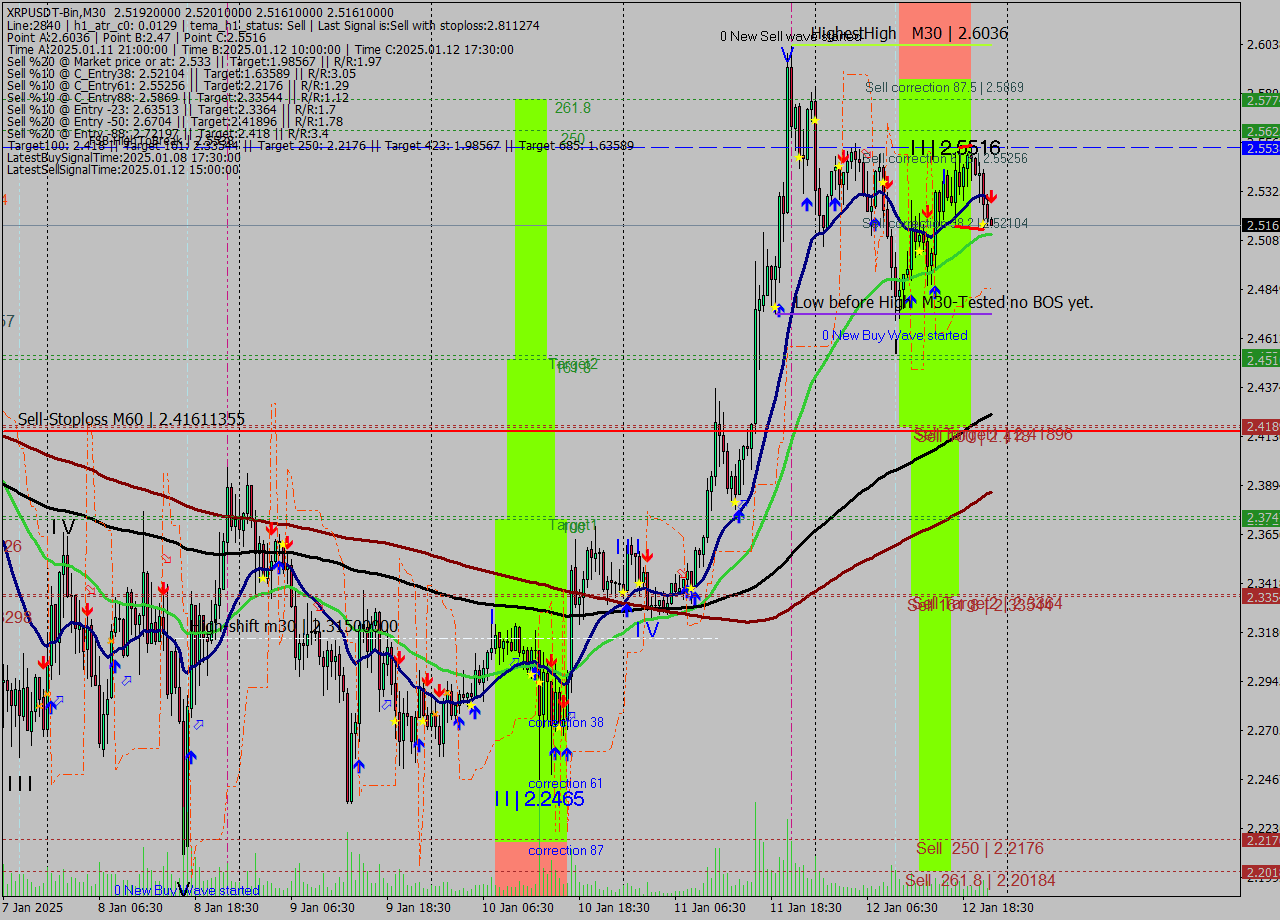Click the green 2.577 price tag
The height and width of the screenshot is (920, 1280).
[1260, 100]
